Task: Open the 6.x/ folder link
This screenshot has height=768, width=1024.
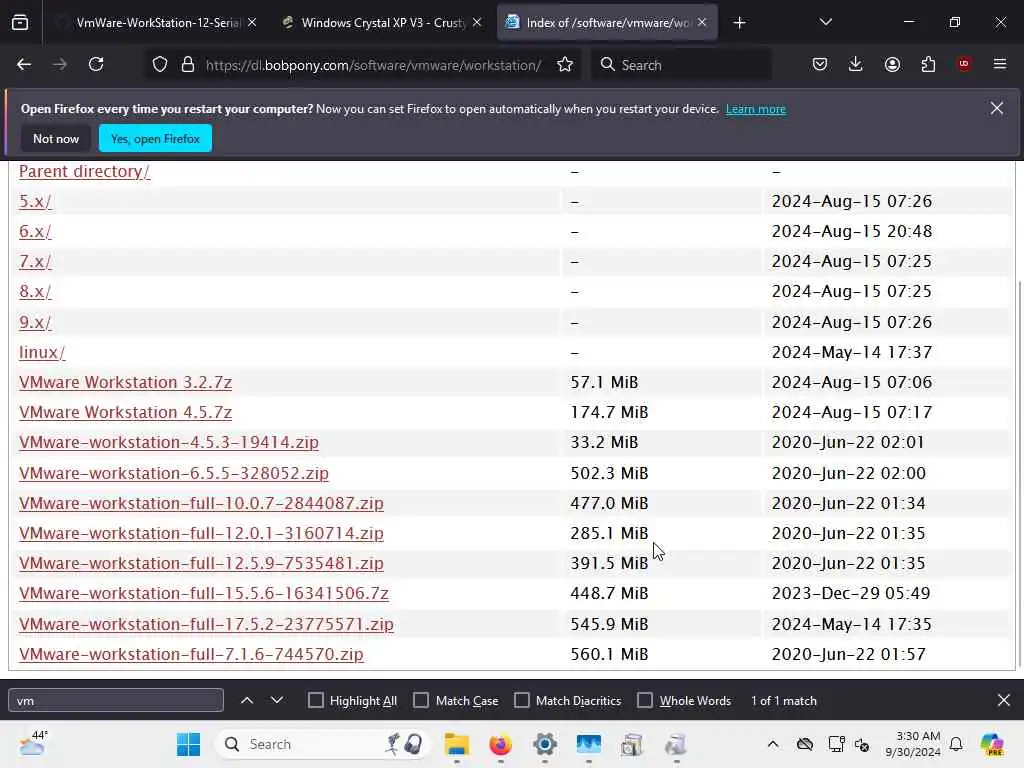Action: point(35,231)
